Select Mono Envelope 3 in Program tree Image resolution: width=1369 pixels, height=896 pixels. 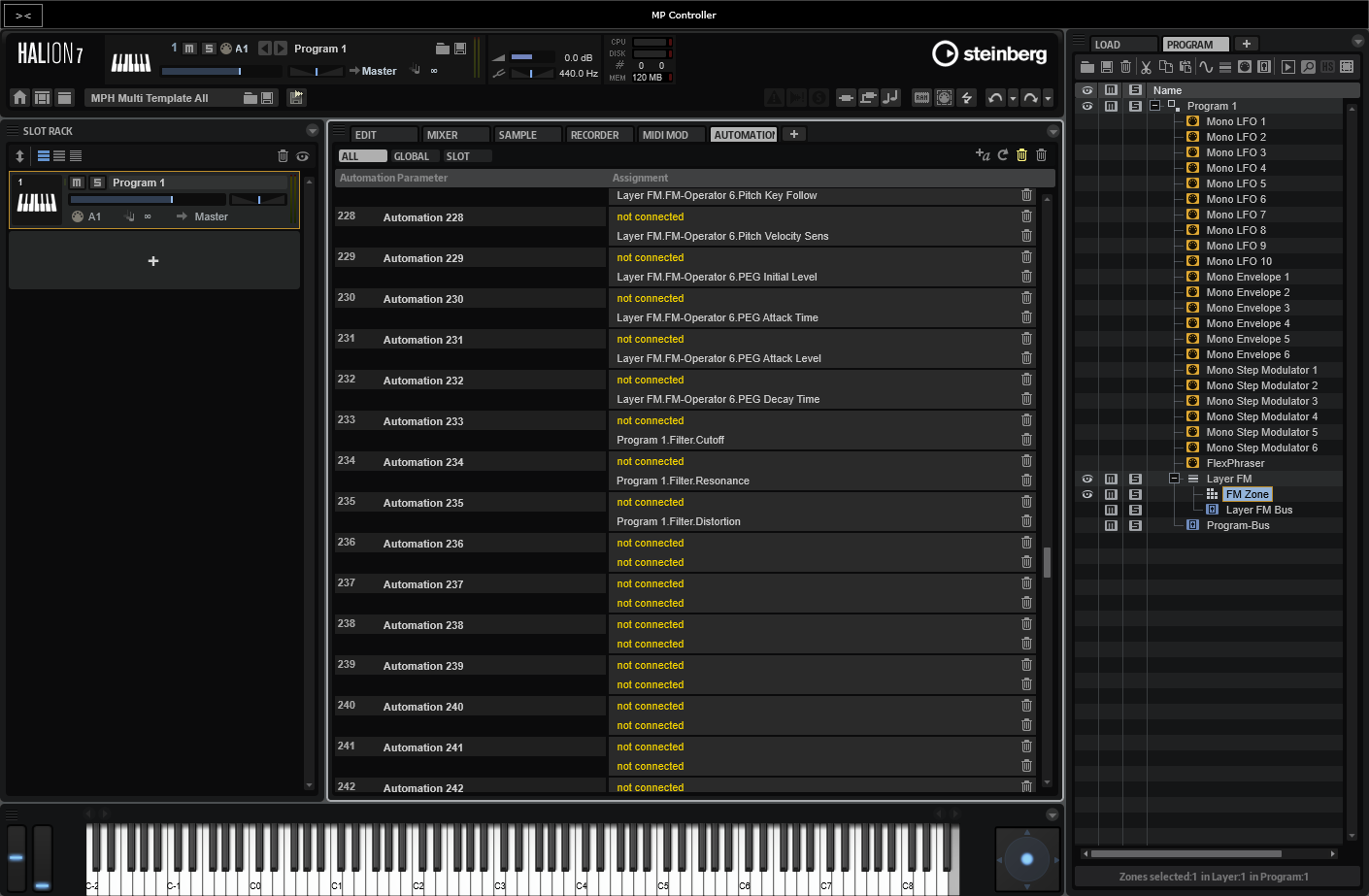point(1248,308)
